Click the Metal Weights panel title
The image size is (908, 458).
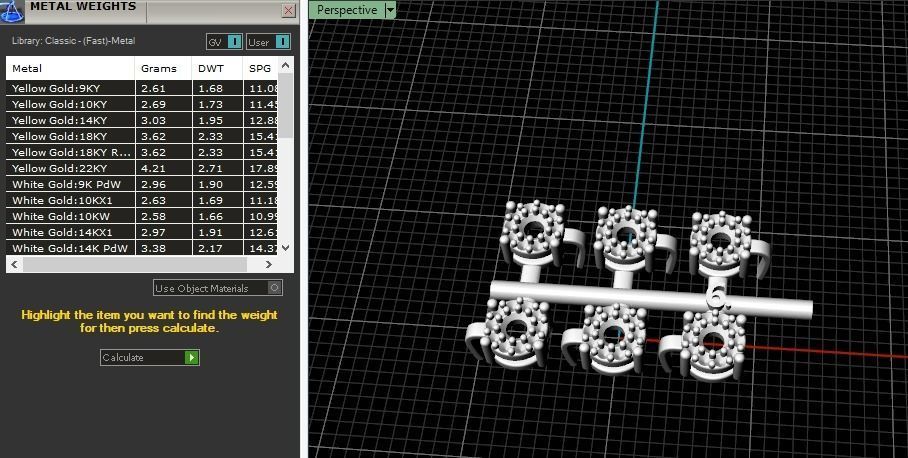(x=83, y=6)
